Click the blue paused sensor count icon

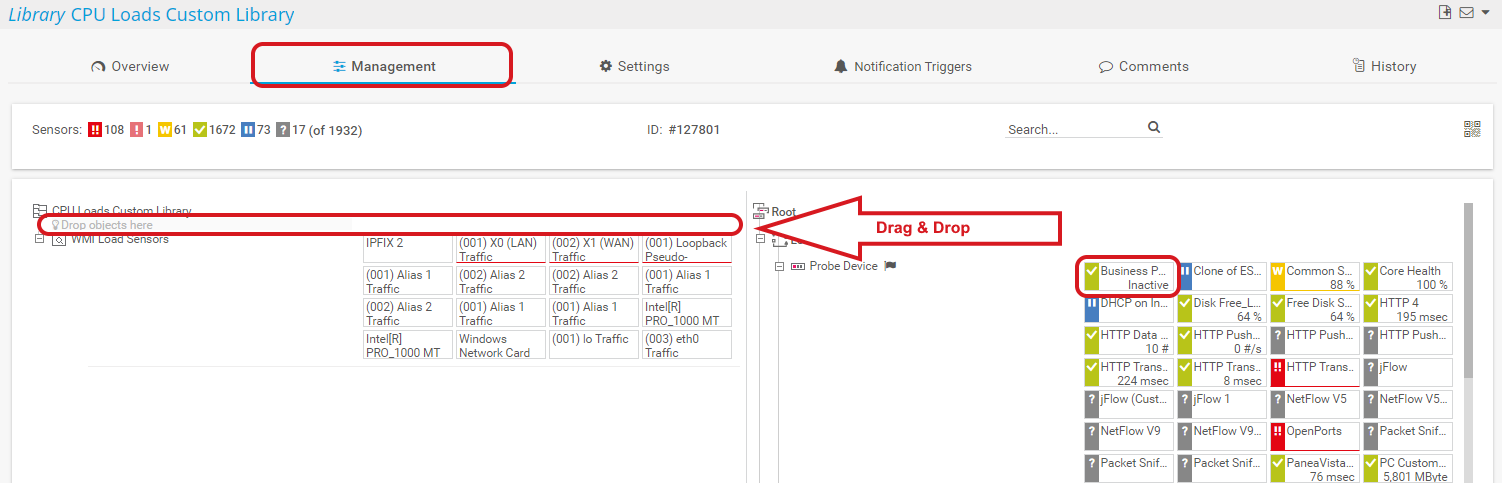[x=248, y=130]
